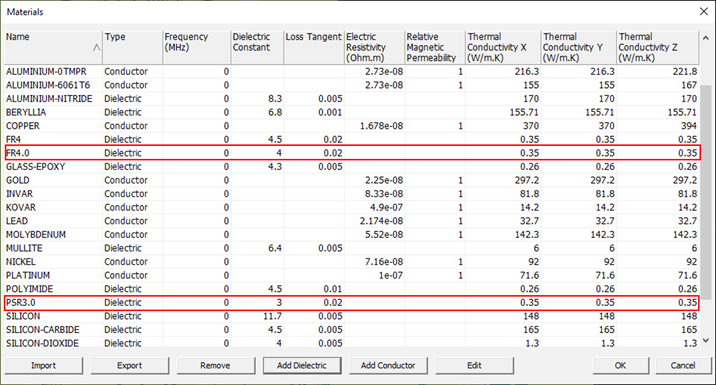
Task: Click the Type column header
Action: 132,47
